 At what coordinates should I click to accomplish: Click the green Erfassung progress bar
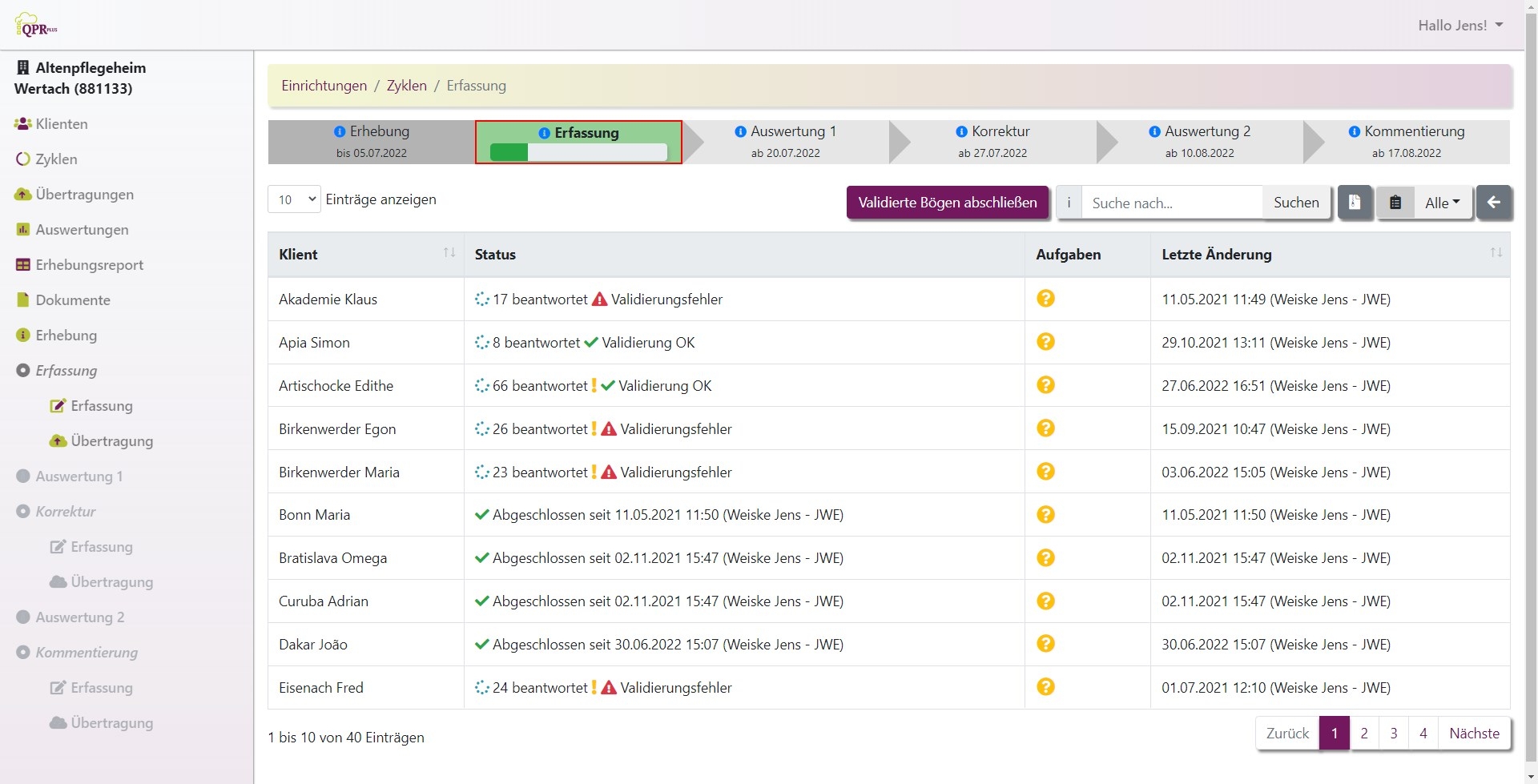coord(578,152)
